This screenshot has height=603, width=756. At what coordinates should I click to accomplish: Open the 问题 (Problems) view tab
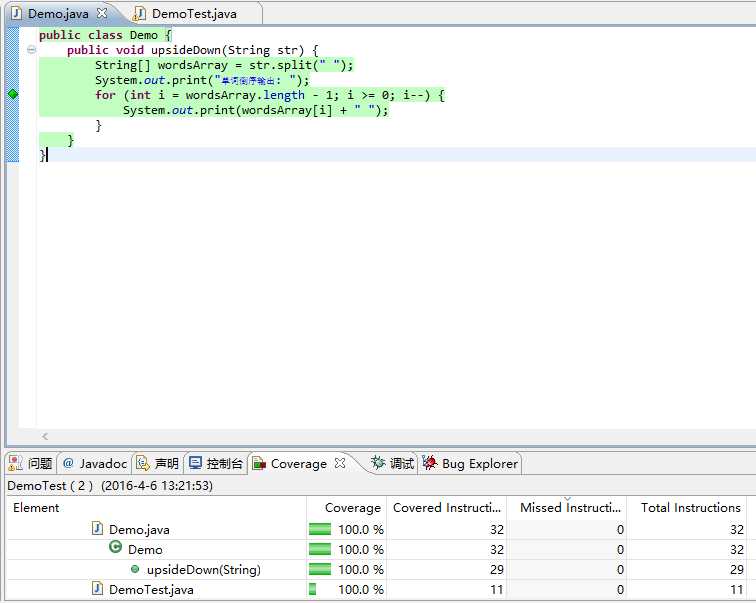click(x=30, y=463)
